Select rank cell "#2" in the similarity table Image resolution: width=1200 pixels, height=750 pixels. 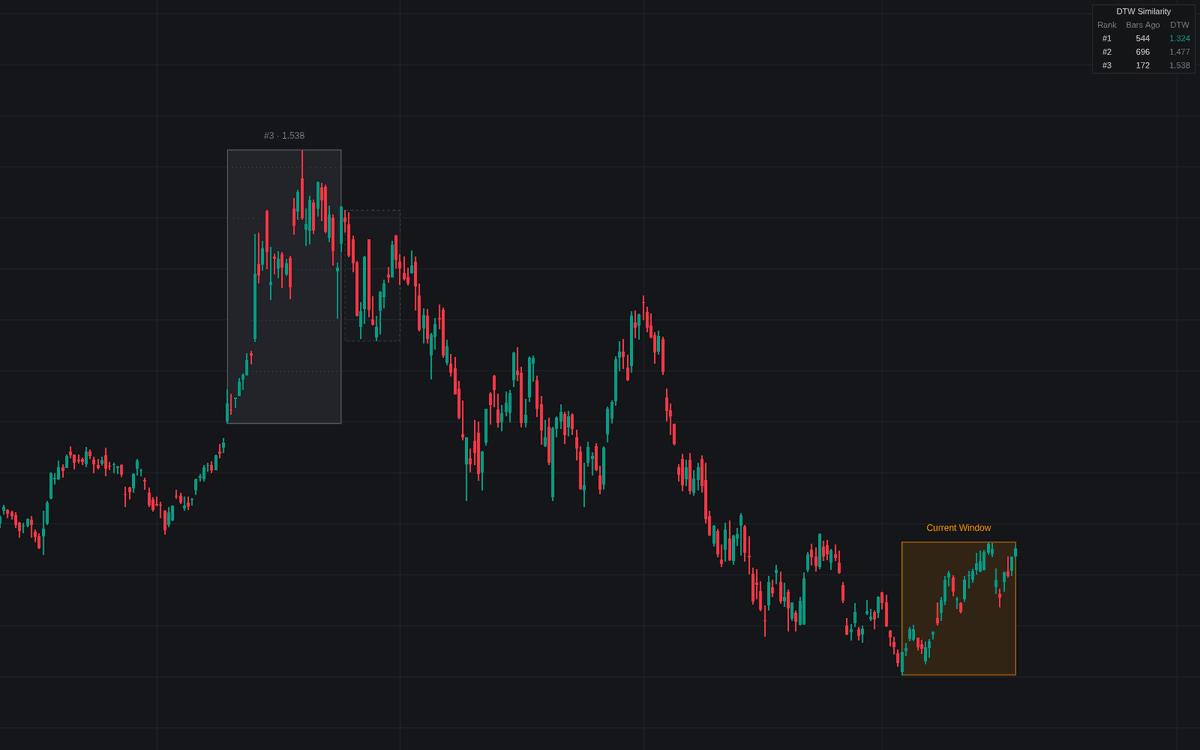coord(1107,52)
